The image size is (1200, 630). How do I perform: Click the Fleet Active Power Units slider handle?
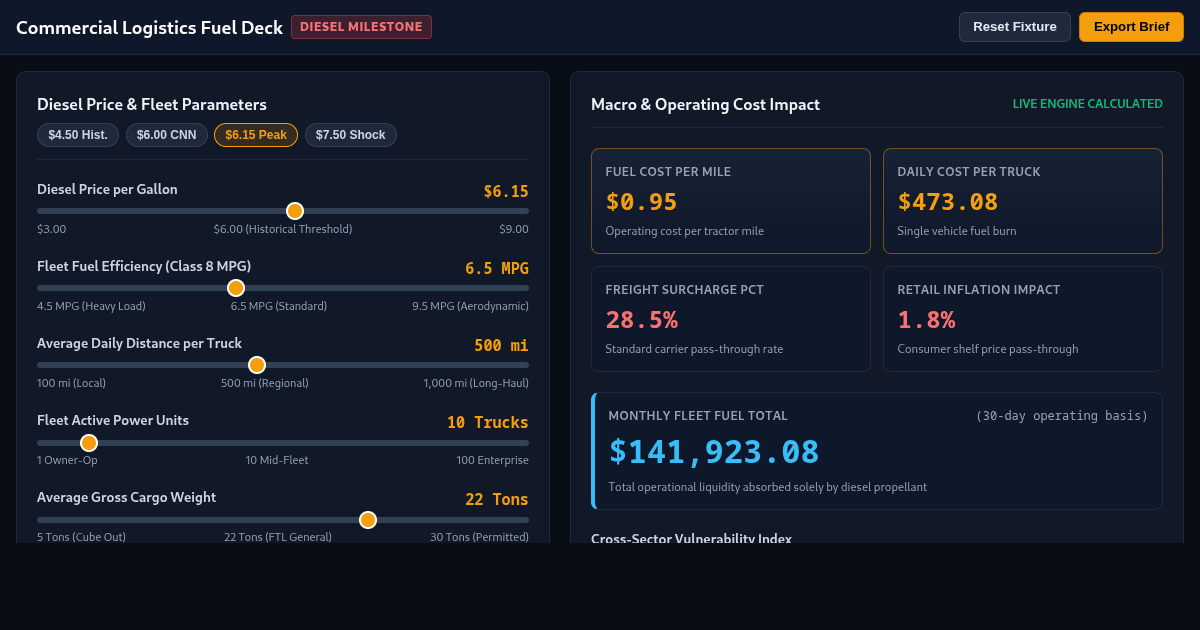point(89,443)
